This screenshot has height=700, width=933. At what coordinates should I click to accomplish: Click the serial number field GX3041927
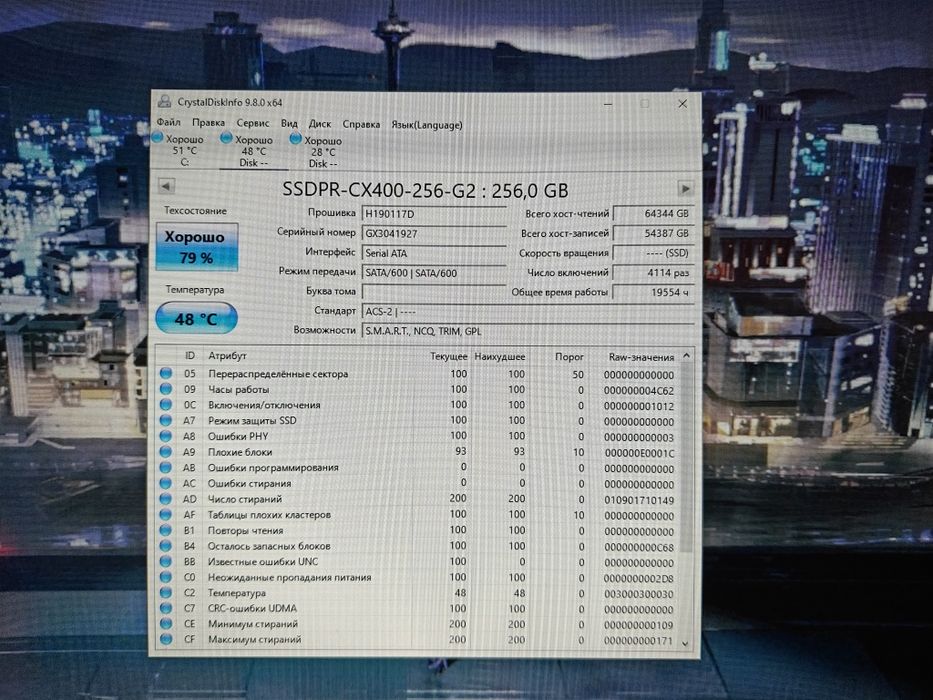[x=433, y=233]
